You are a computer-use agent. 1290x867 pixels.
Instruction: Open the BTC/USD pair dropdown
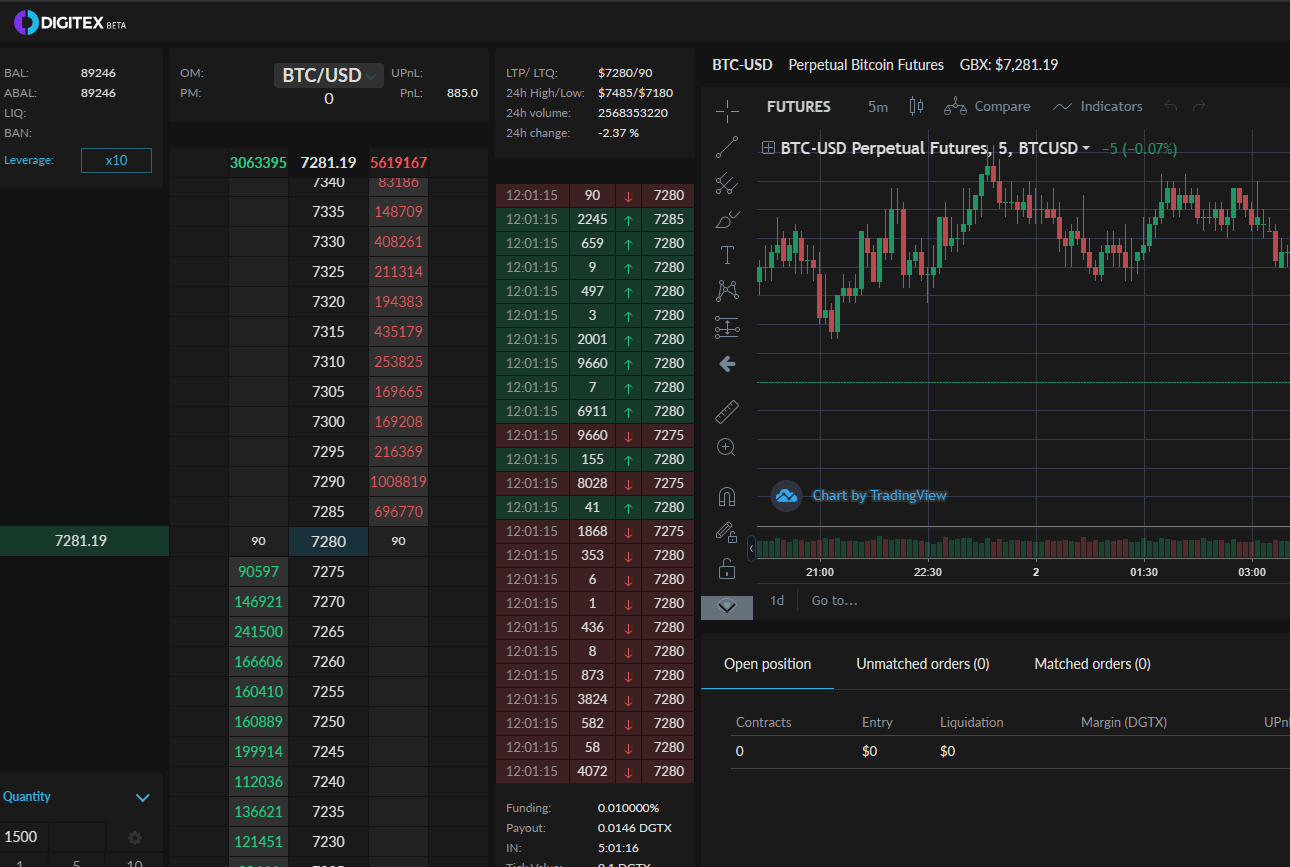point(329,75)
